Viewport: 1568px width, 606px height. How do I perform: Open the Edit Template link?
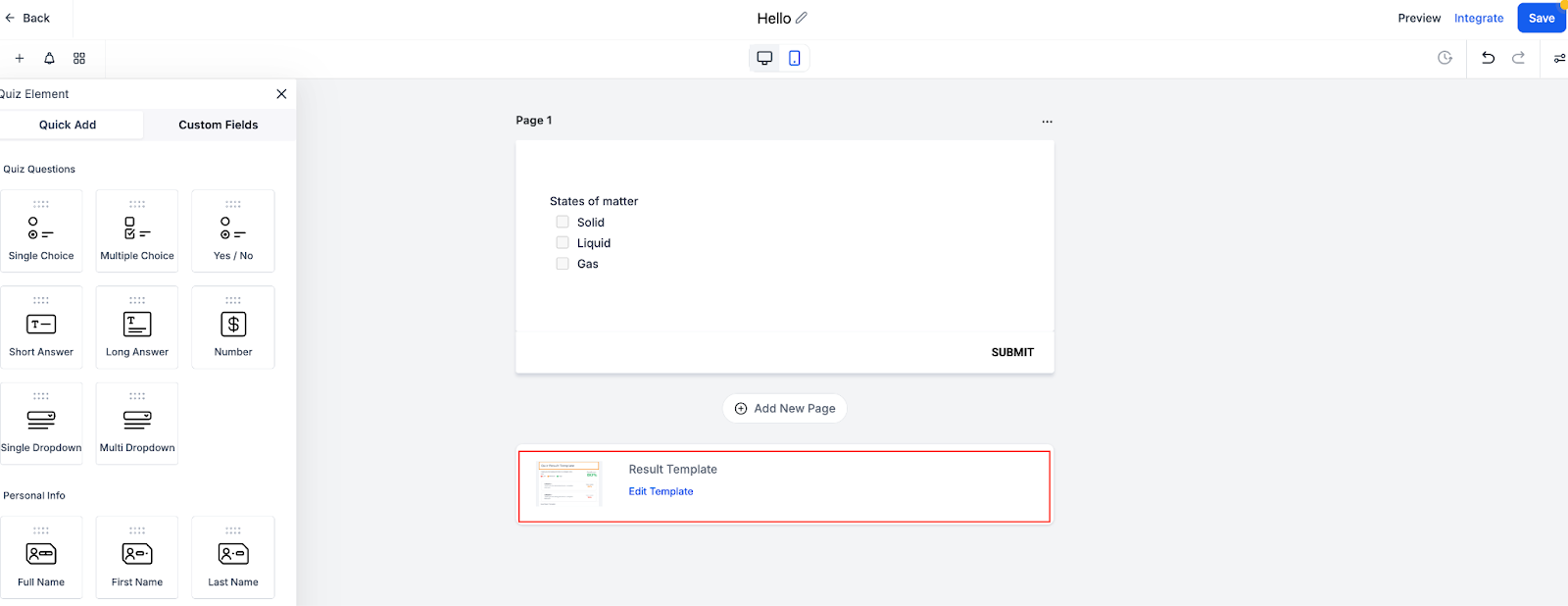coord(661,491)
